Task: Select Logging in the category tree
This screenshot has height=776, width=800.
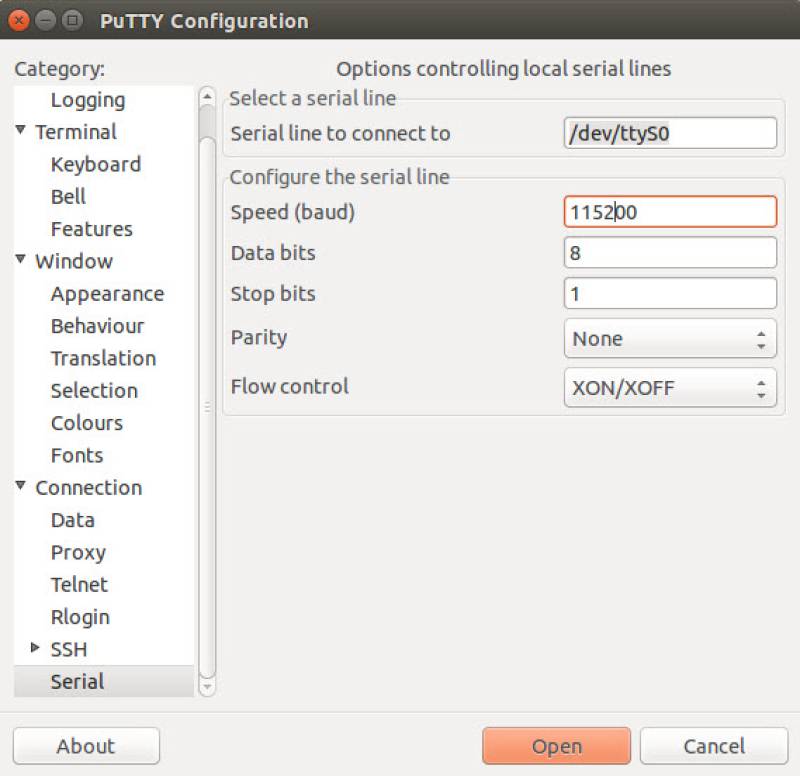Action: [x=88, y=100]
